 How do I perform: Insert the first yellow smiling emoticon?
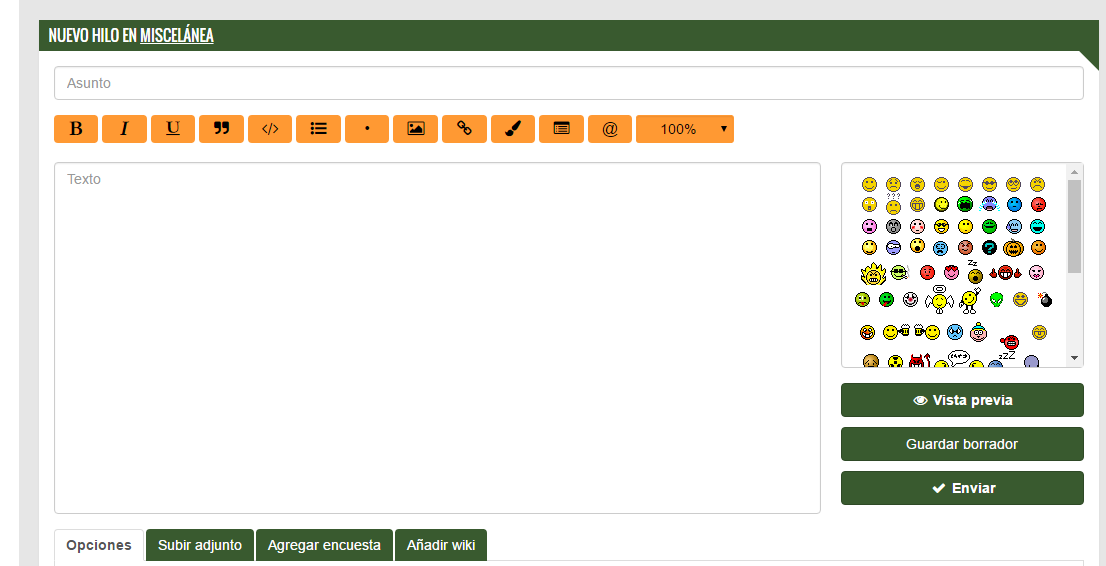click(x=869, y=184)
